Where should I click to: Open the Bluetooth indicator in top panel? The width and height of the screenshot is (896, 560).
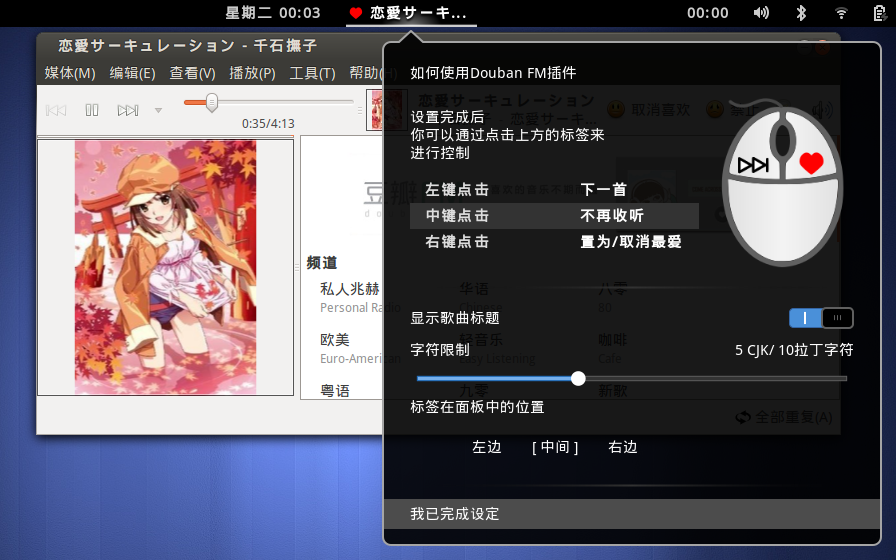tap(801, 13)
